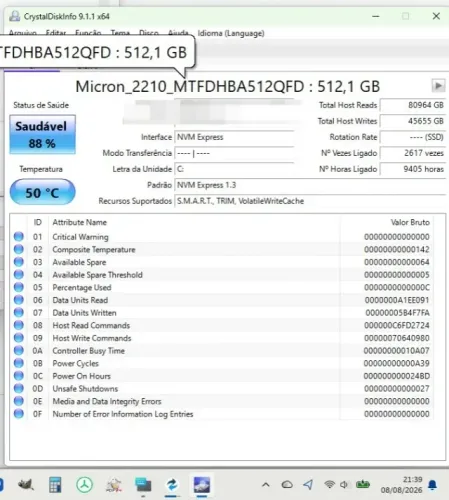
Task: Open the Editar menu
Action: [56, 33]
